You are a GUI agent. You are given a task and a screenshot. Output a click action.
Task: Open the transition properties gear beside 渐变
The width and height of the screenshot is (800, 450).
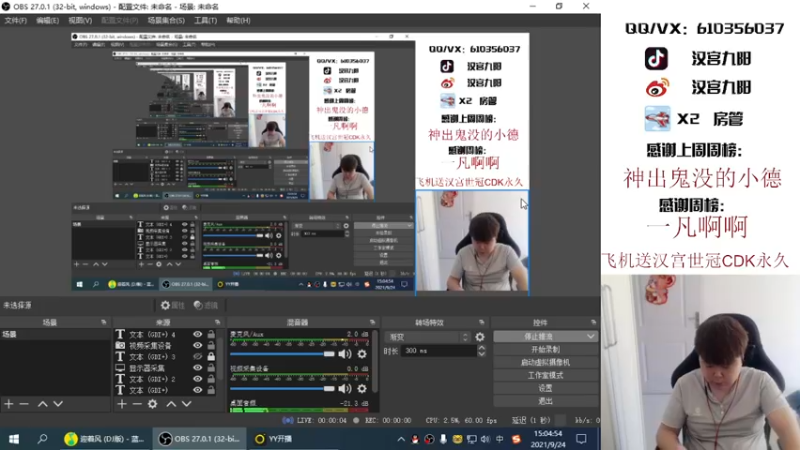[x=480, y=337]
